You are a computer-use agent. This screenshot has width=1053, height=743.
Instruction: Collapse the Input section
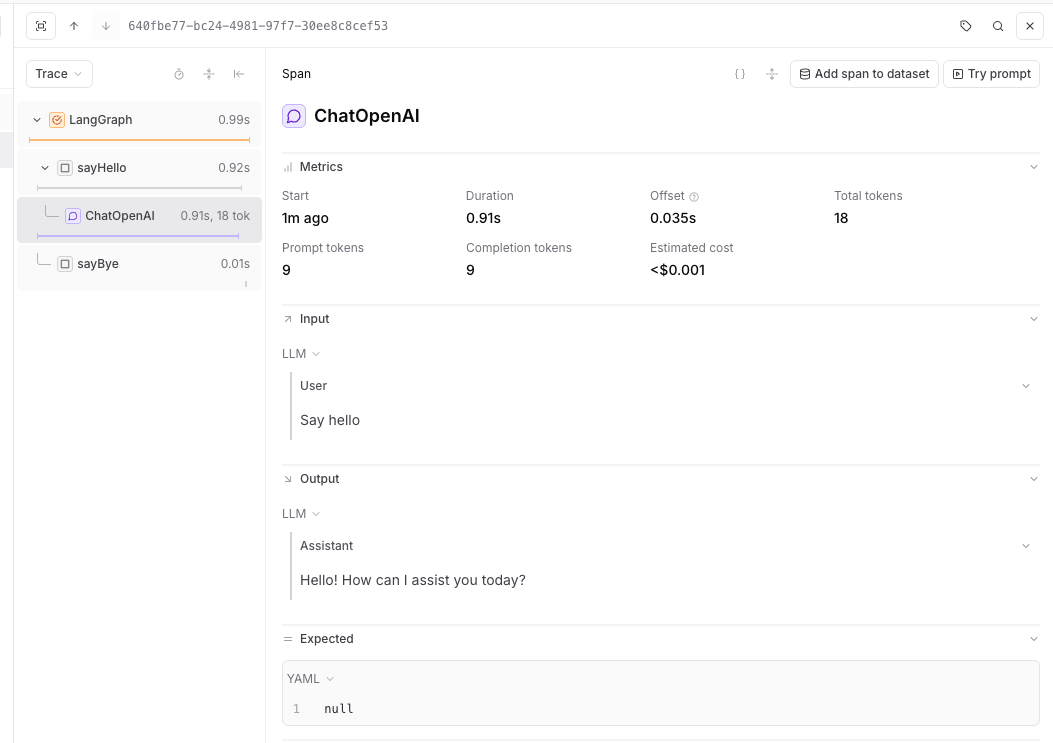(1034, 319)
